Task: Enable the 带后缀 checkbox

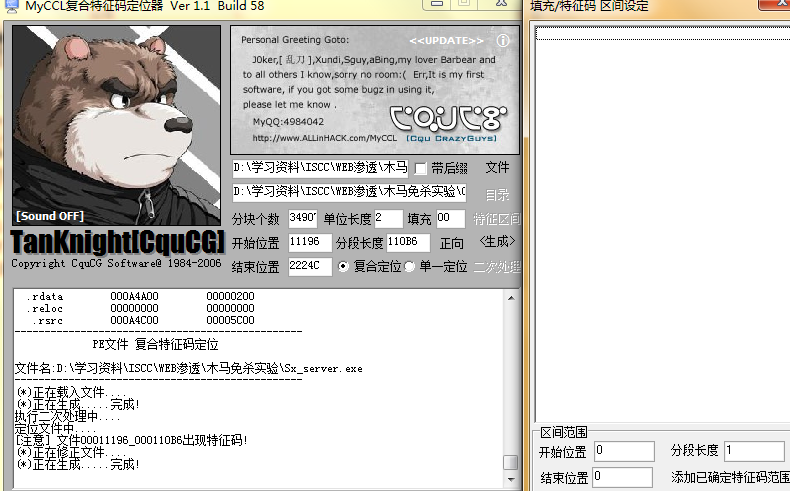Action: click(x=420, y=168)
